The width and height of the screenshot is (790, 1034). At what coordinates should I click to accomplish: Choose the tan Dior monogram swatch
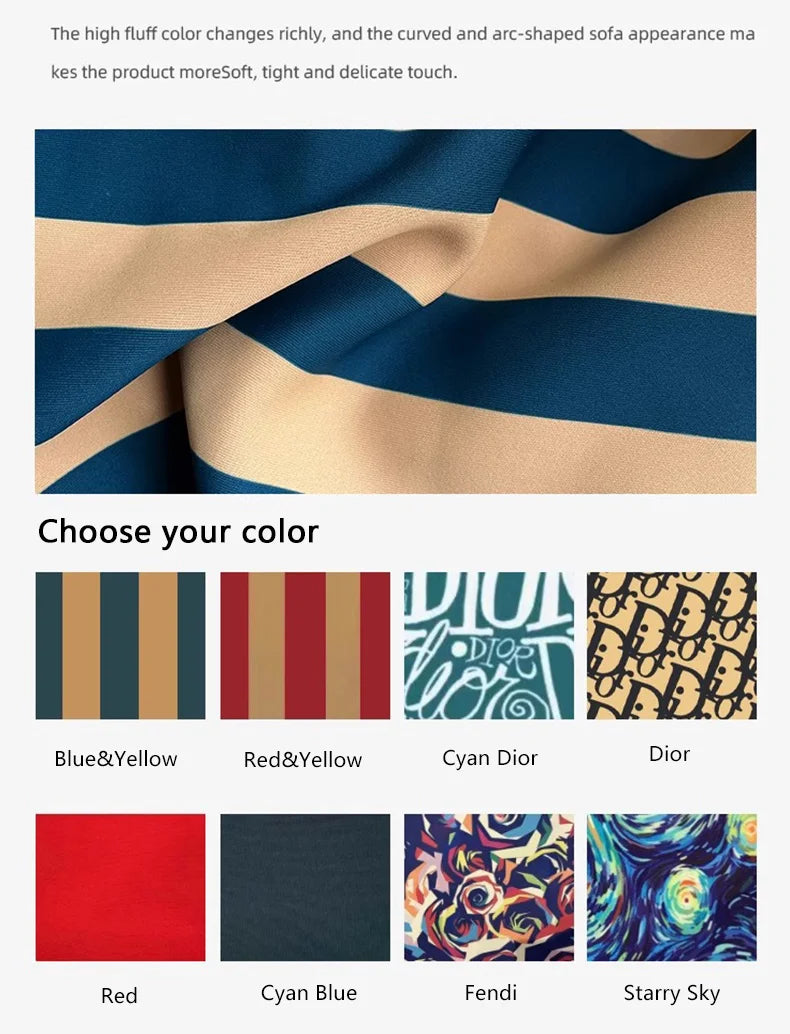click(x=672, y=646)
